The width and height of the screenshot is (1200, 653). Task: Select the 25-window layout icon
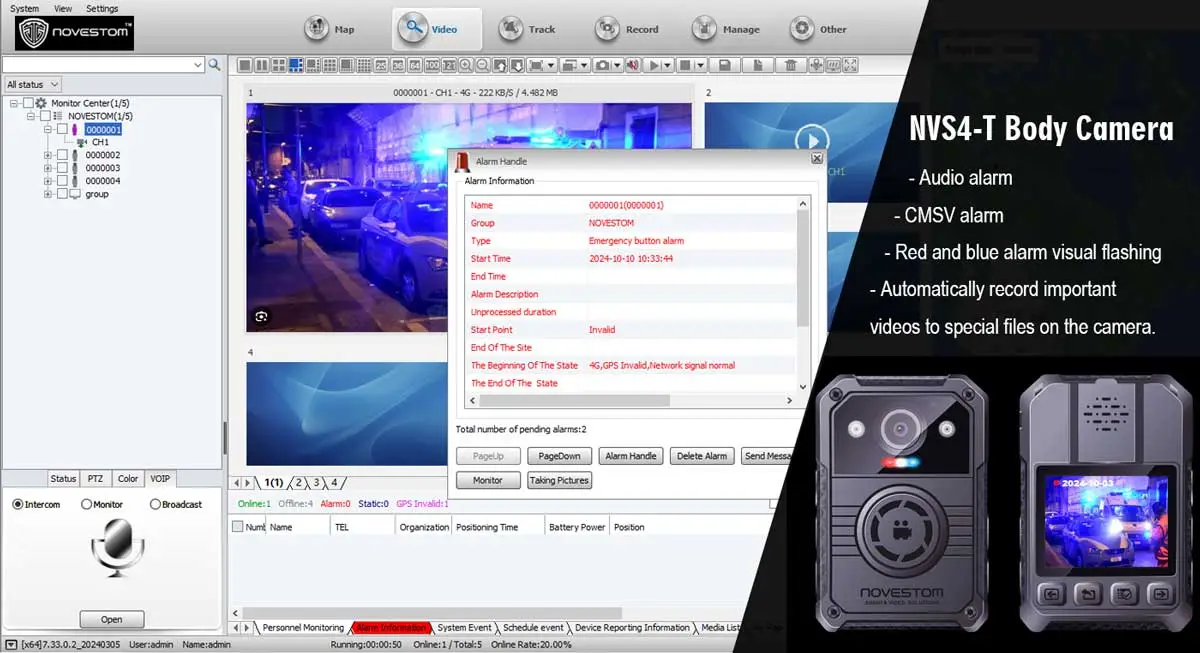pos(381,65)
